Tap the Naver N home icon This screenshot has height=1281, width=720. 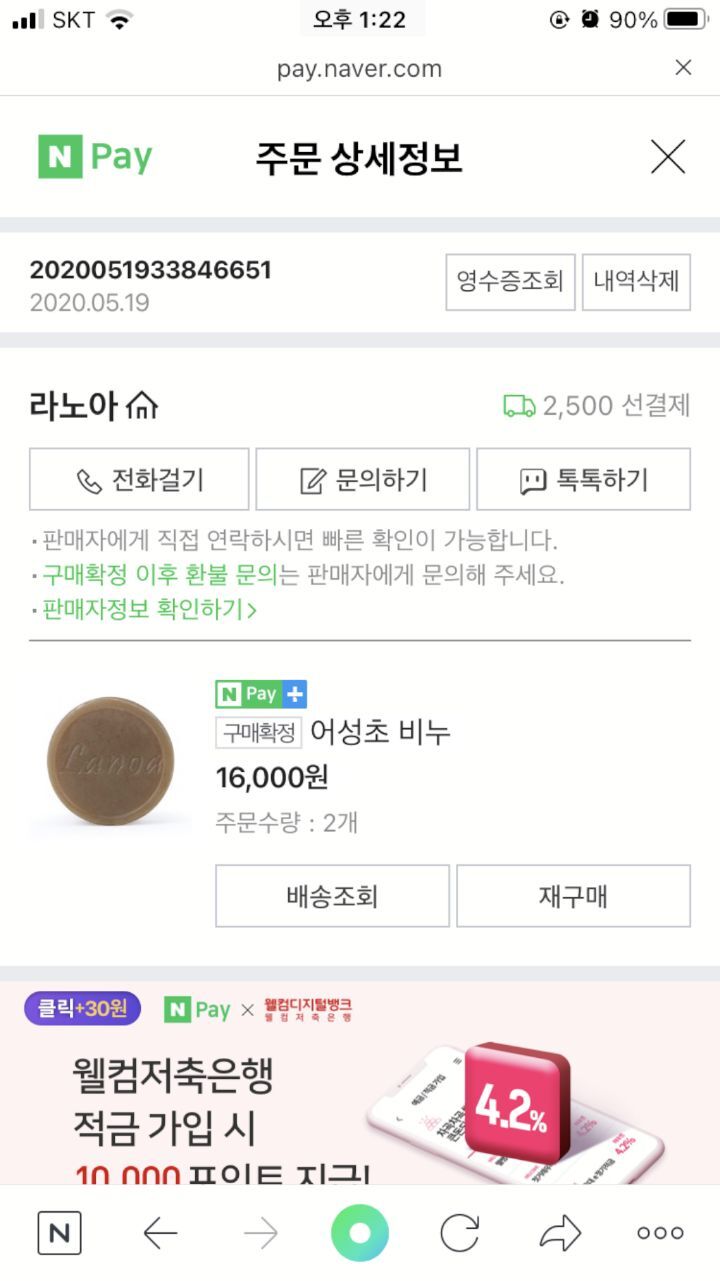[59, 1233]
